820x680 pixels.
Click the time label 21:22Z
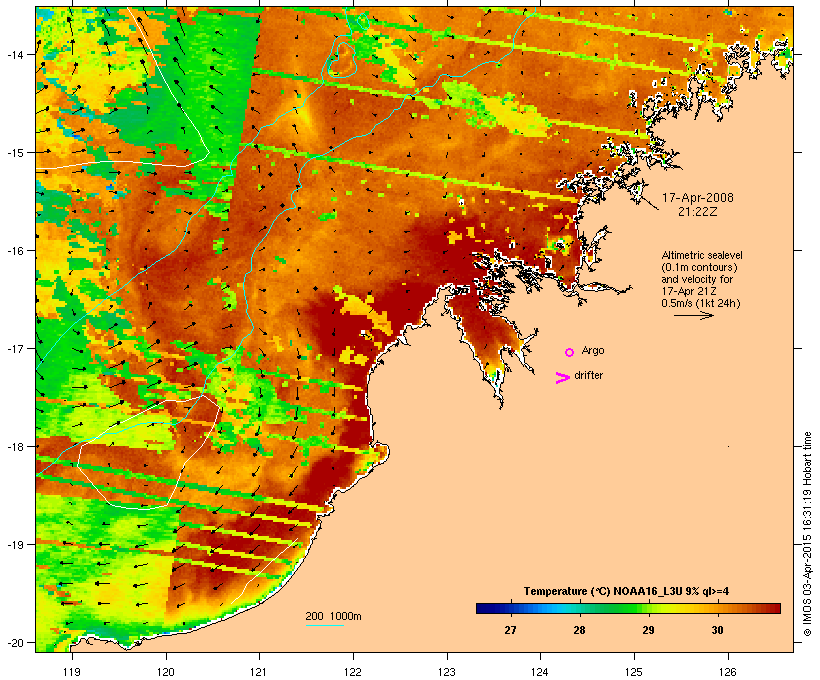coord(698,212)
